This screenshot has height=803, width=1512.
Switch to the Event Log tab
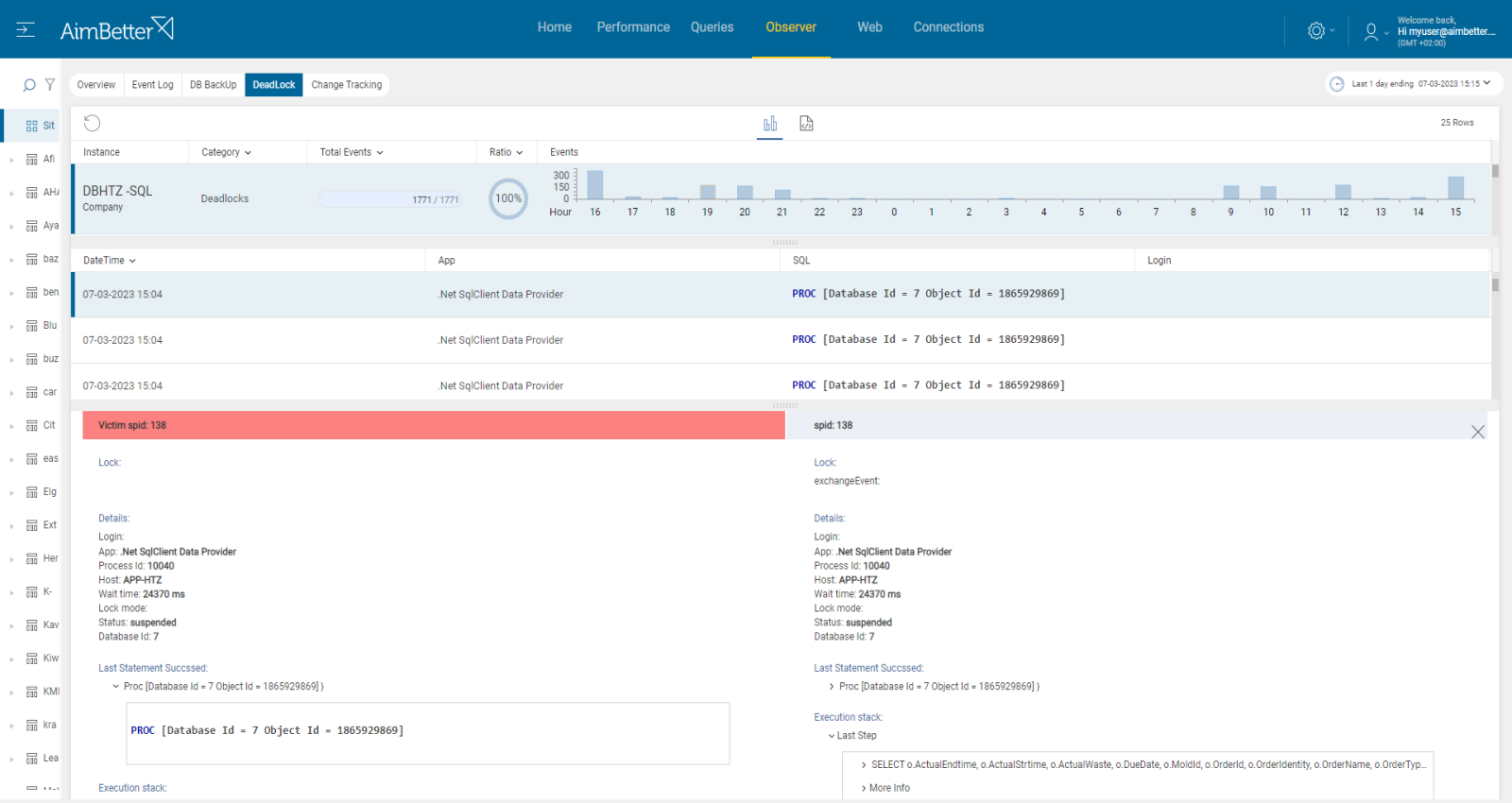(152, 85)
